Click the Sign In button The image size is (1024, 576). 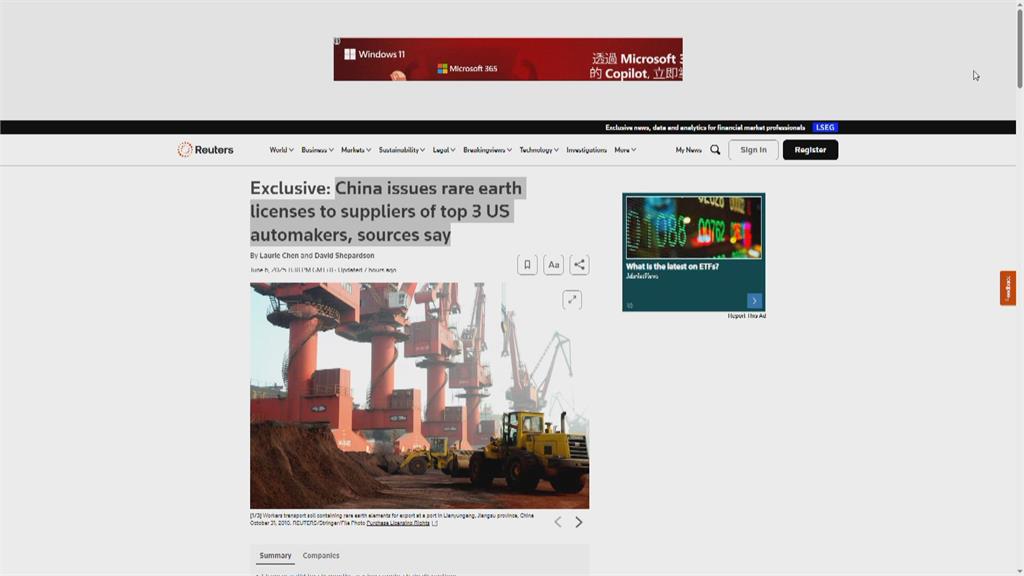click(753, 150)
